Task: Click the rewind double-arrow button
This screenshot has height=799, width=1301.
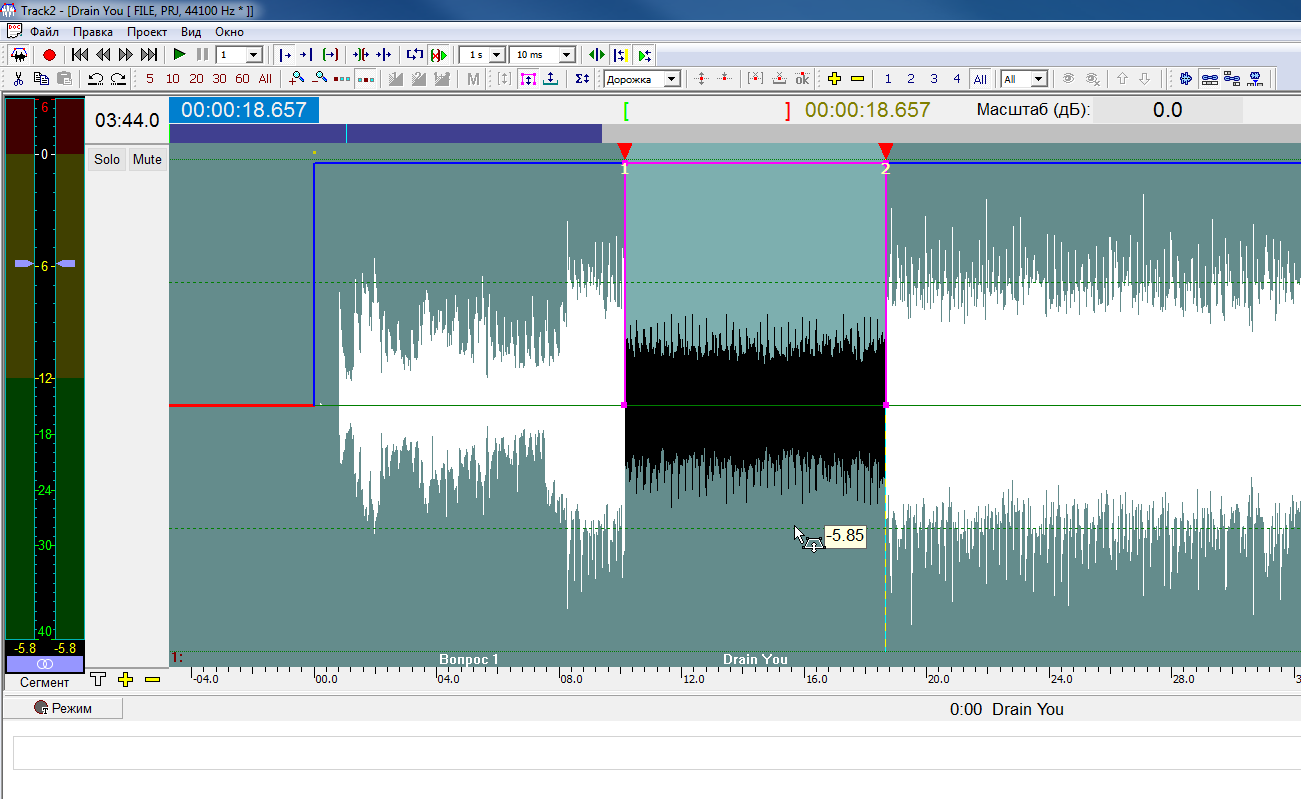Action: pos(103,55)
